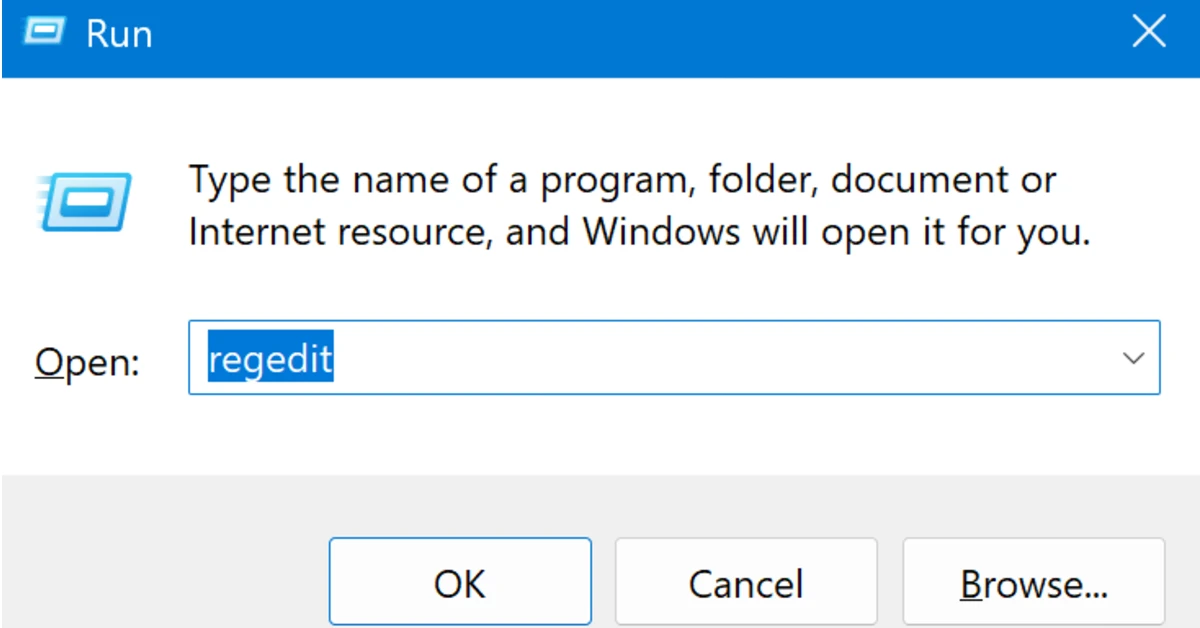The width and height of the screenshot is (1200, 628).
Task: Dismiss the dialog with Cancel
Action: (746, 582)
